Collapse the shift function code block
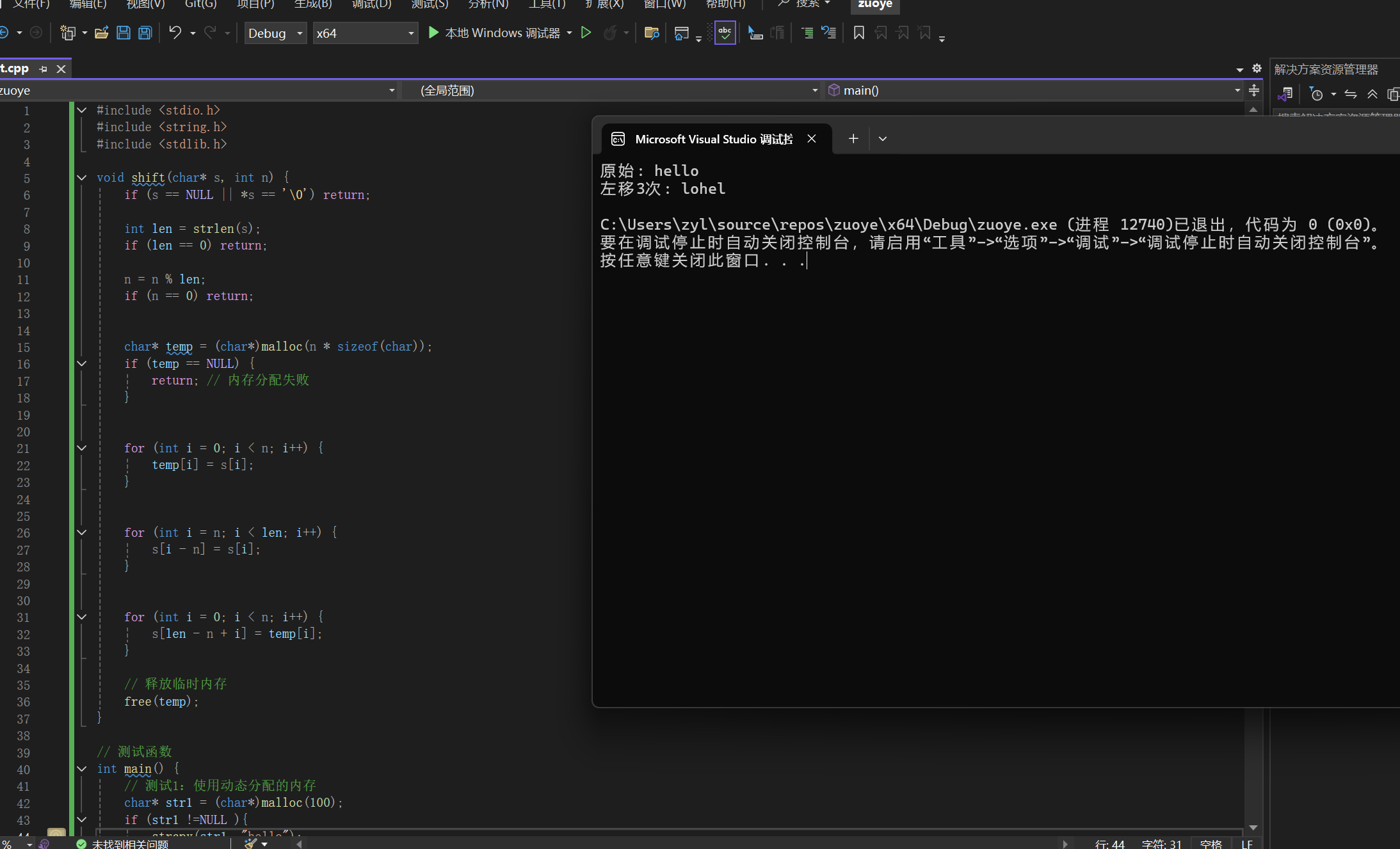This screenshot has width=1400, height=849. pos(82,178)
